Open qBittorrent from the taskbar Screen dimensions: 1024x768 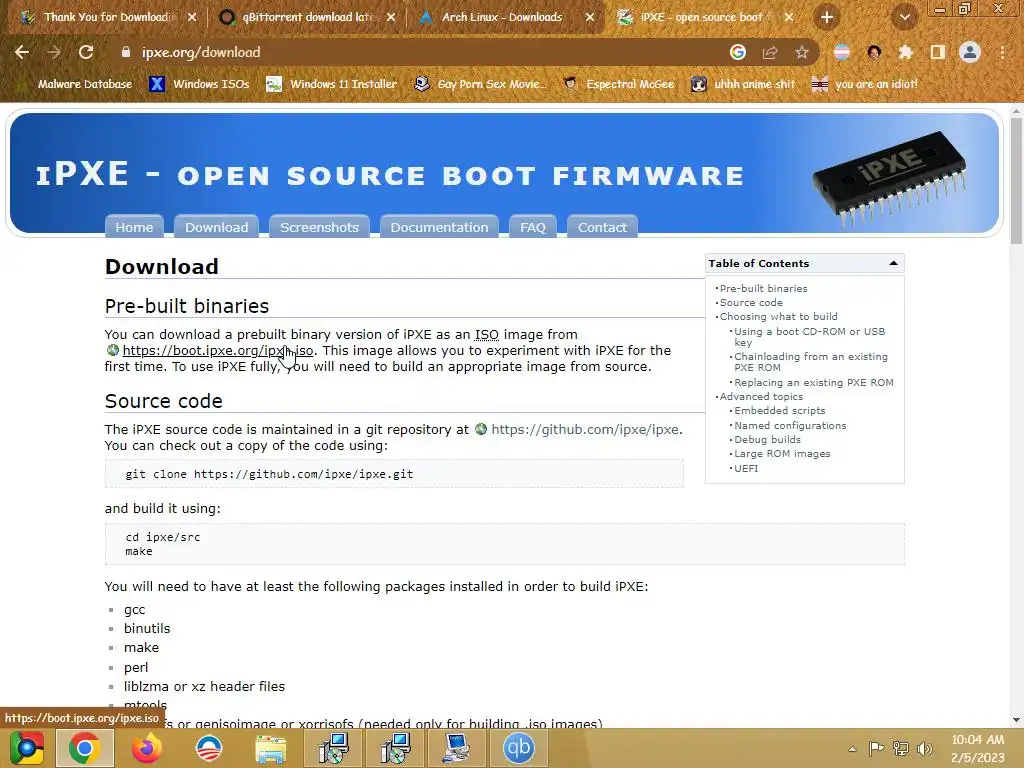(x=519, y=748)
